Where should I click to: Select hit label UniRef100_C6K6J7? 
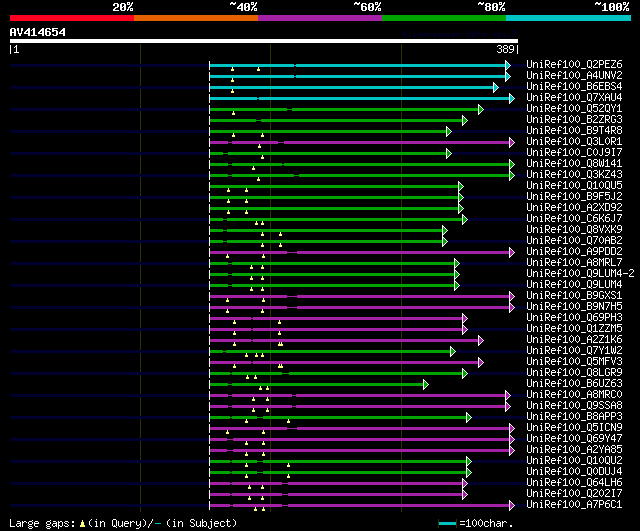(x=574, y=219)
